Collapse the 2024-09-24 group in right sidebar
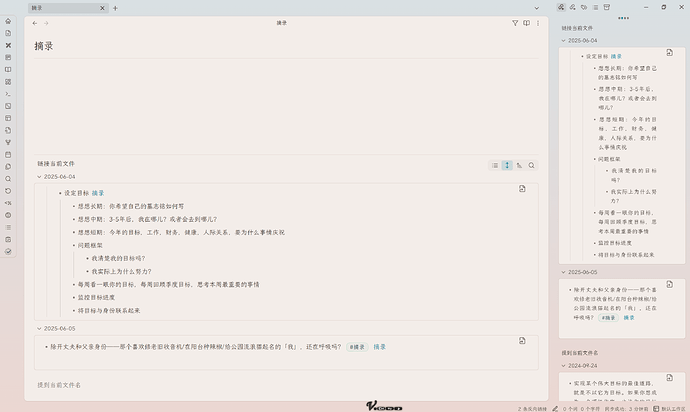 [565, 366]
